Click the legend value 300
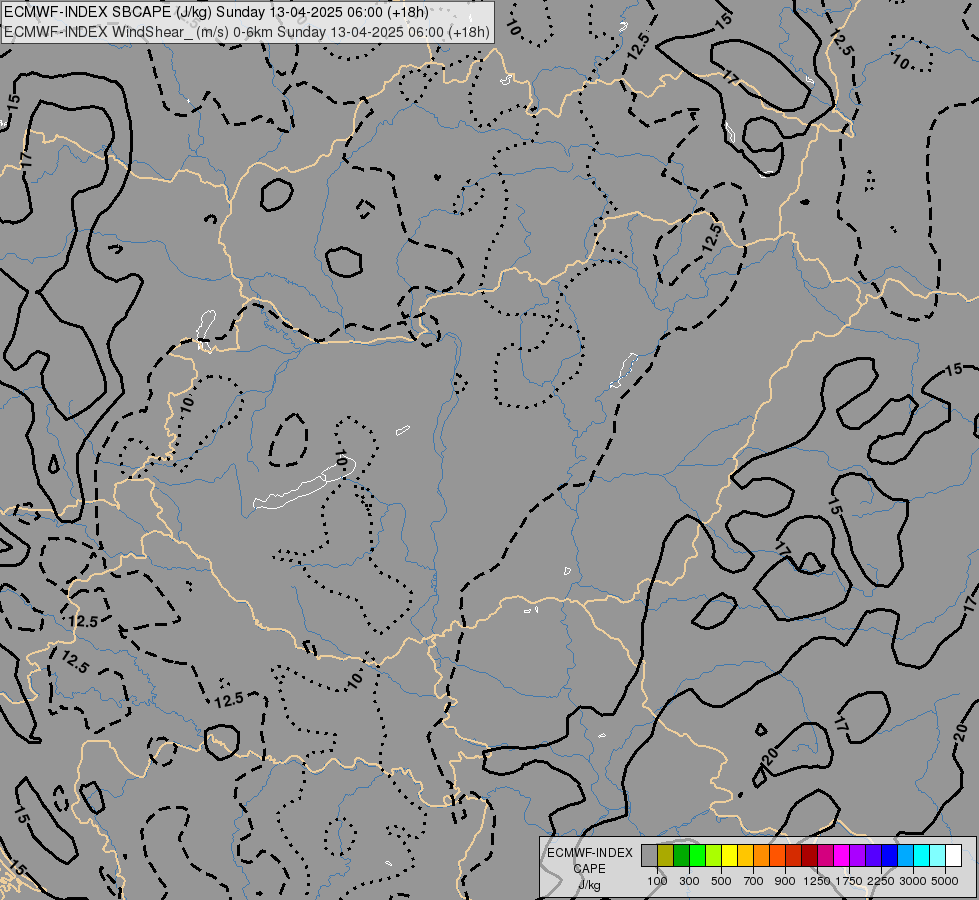The height and width of the screenshot is (900, 979). (x=689, y=881)
